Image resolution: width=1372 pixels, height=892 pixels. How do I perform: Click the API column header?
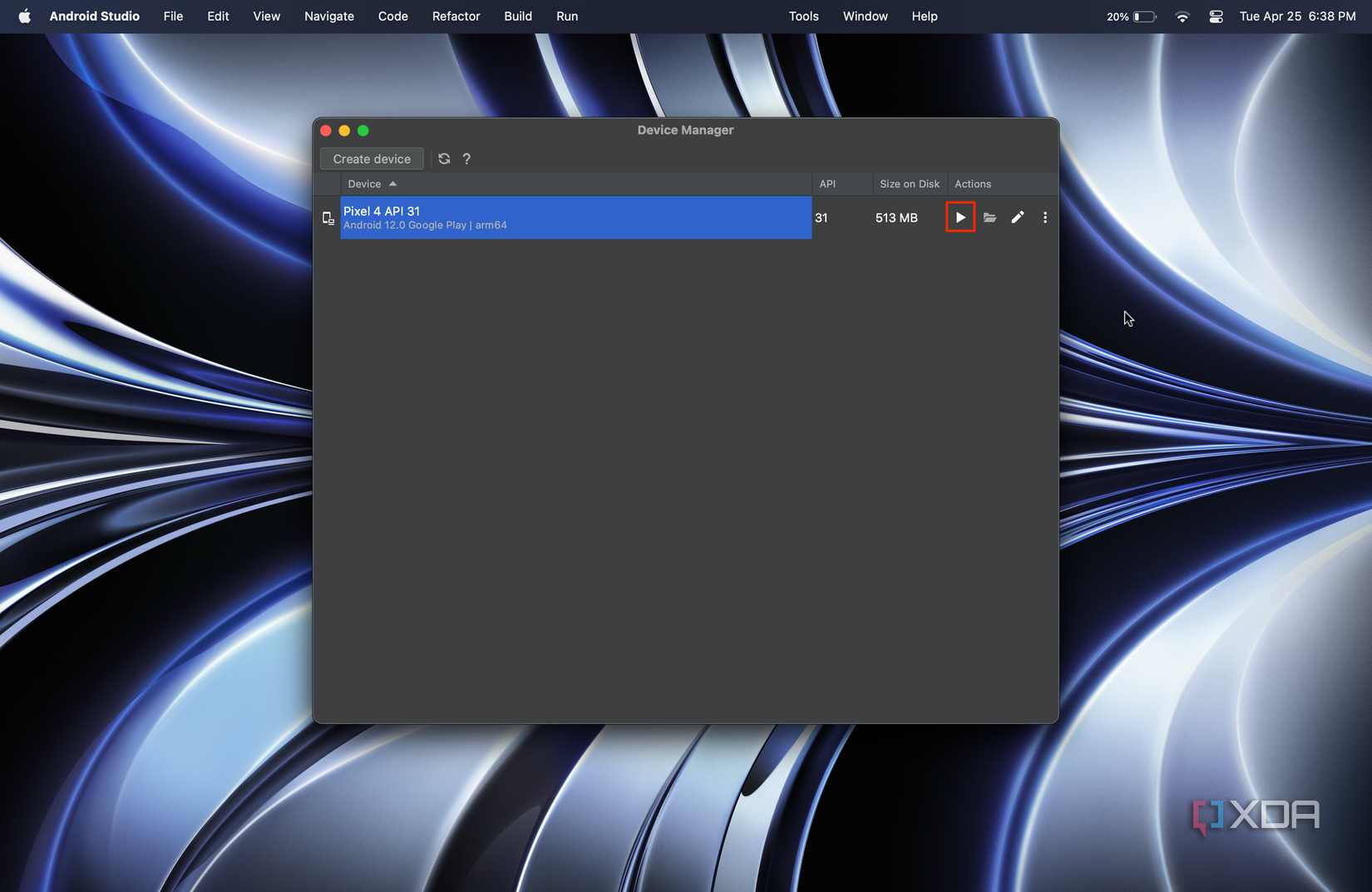(827, 184)
